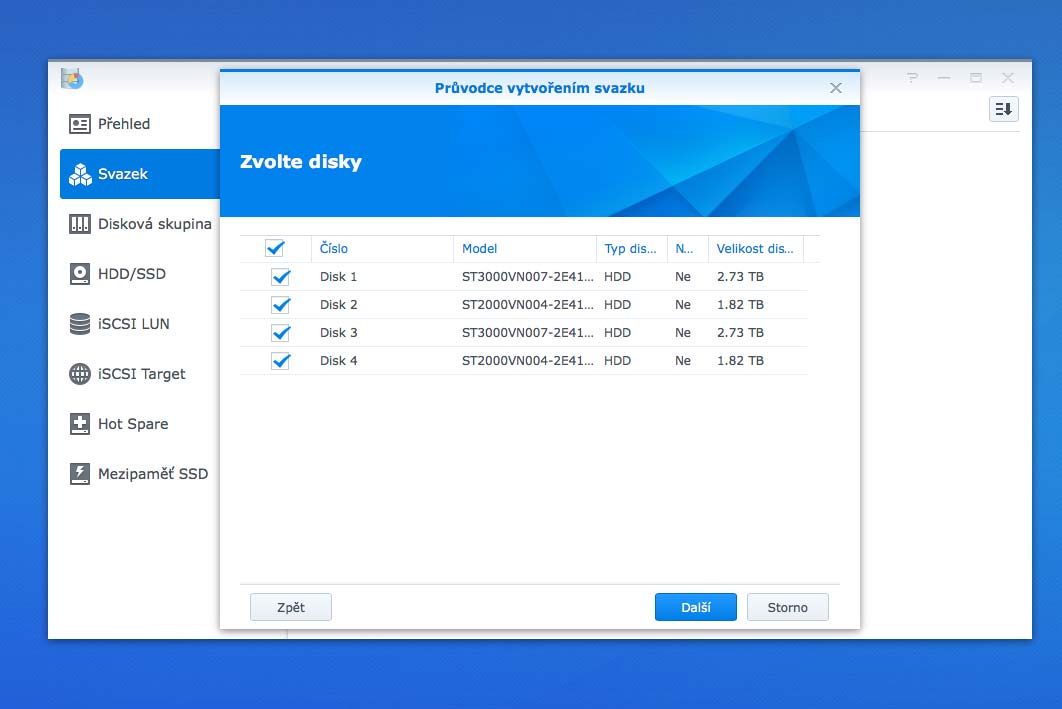The image size is (1062, 709).
Task: Click the HDD/SSD drive icon
Action: [x=80, y=274]
